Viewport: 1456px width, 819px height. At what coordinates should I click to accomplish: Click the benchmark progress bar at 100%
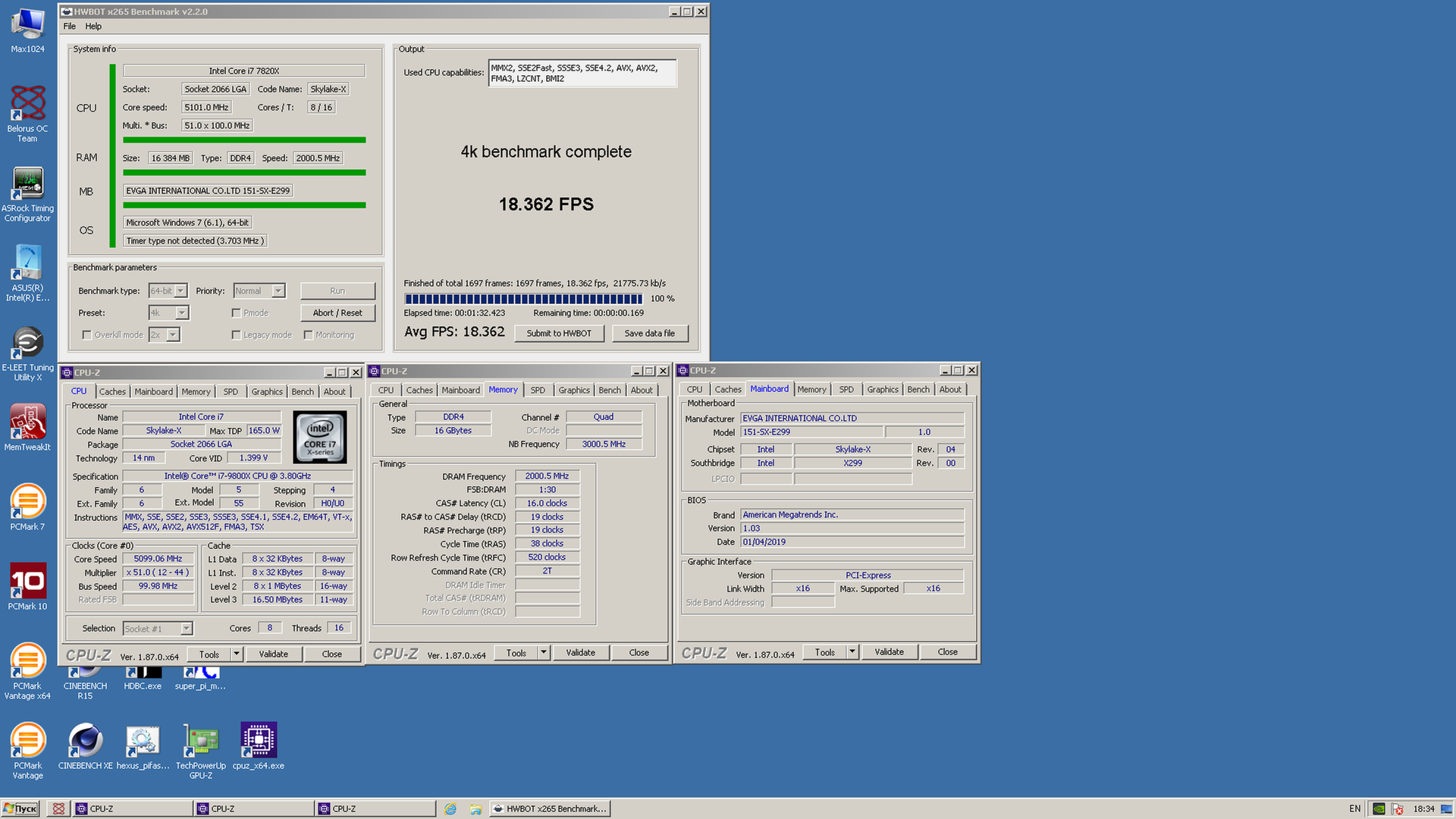[x=523, y=299]
